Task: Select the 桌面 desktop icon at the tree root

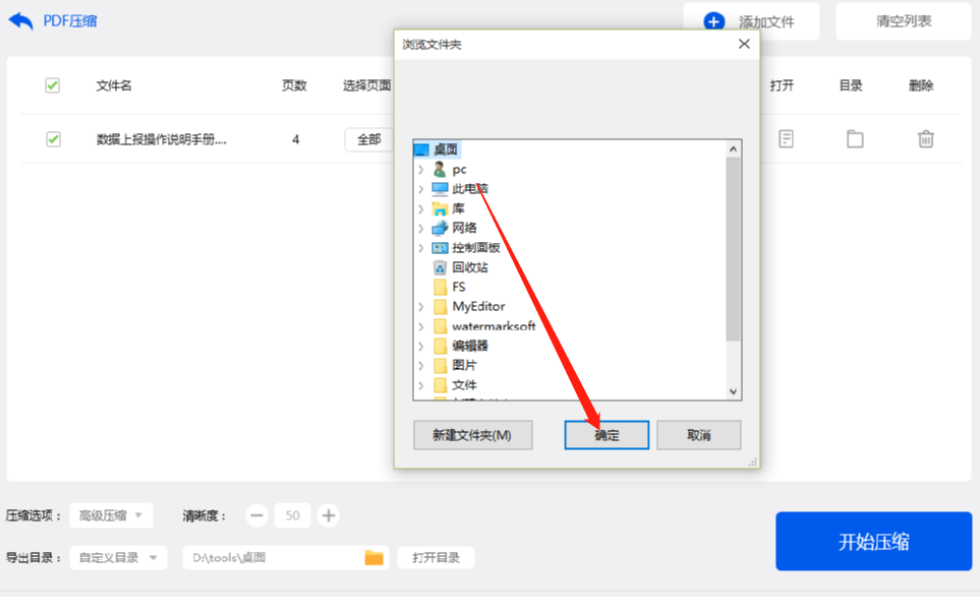Action: click(422, 150)
